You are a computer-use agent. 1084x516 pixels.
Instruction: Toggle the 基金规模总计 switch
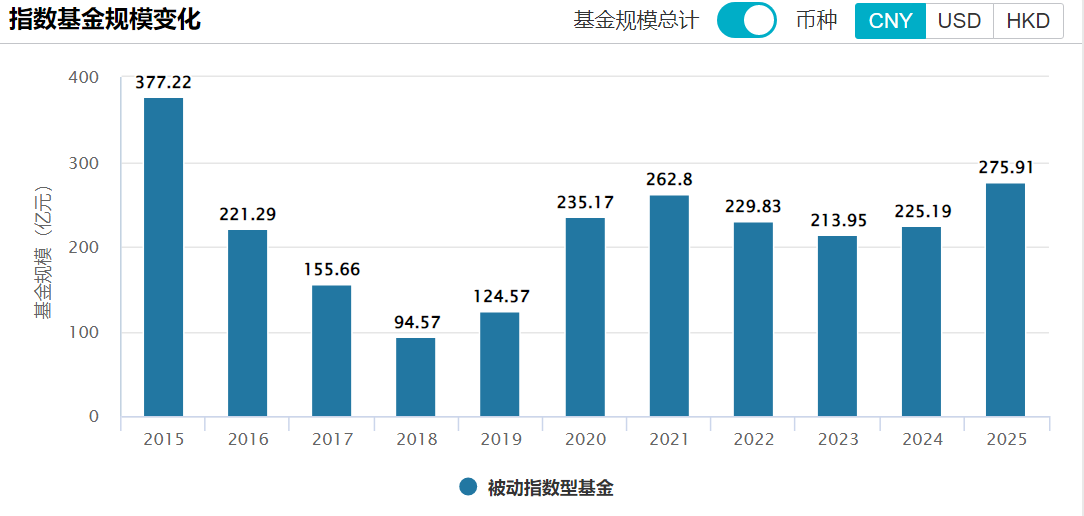click(x=746, y=20)
